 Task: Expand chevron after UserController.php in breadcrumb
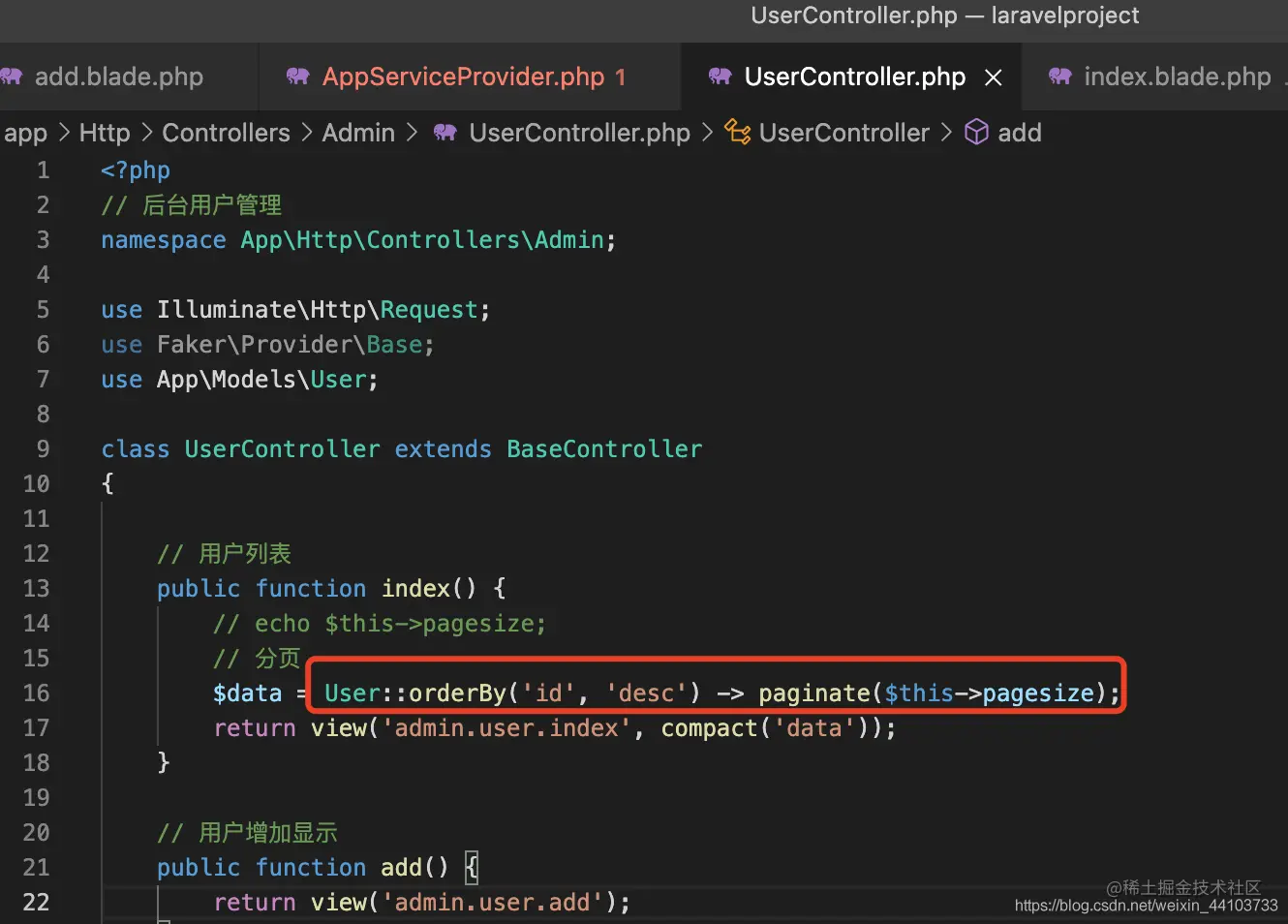(x=707, y=132)
